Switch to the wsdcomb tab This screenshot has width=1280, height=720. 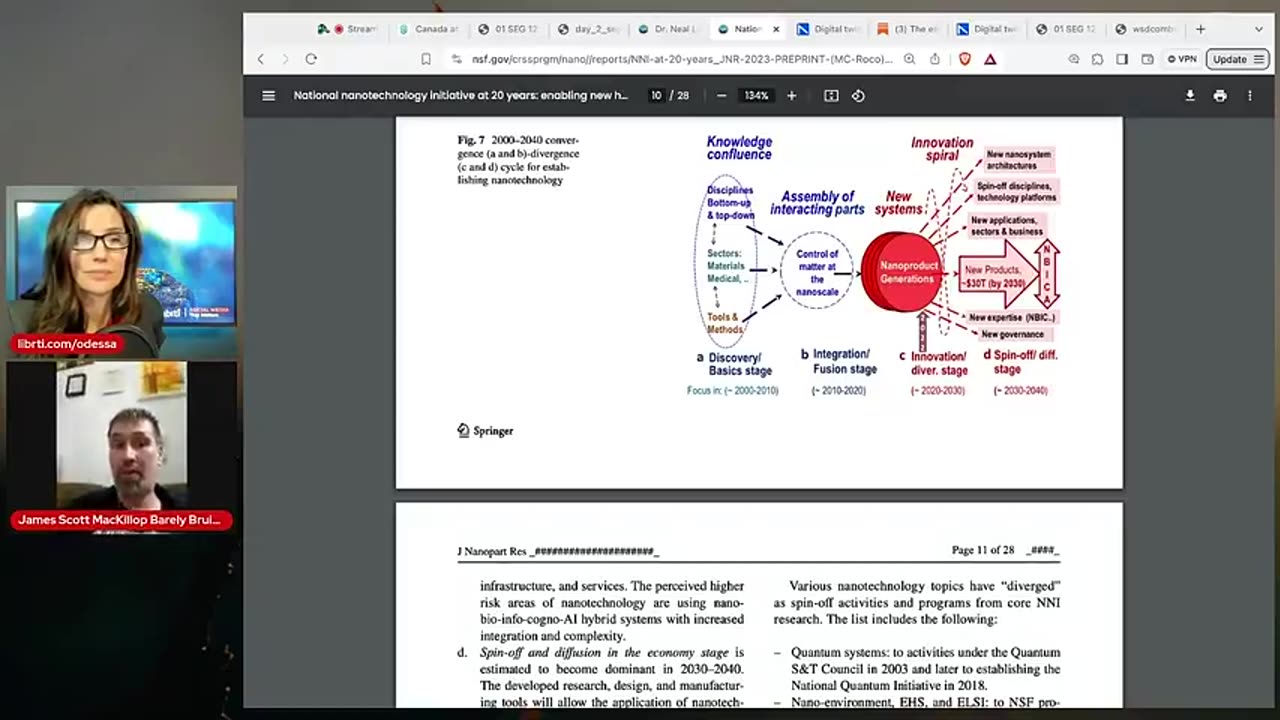pyautogui.click(x=1146, y=29)
